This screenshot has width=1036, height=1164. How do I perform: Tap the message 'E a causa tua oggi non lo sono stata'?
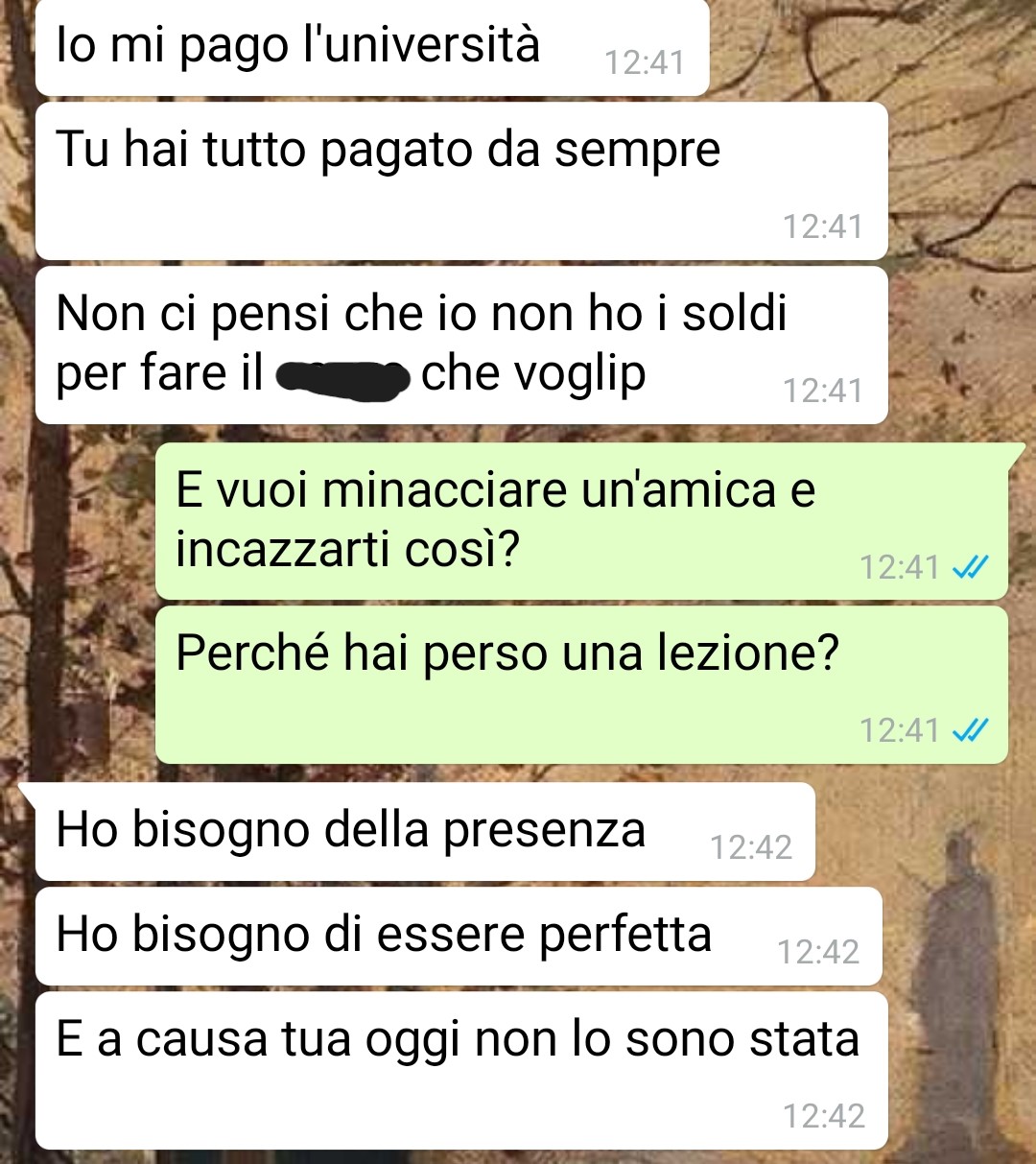coord(461,1070)
